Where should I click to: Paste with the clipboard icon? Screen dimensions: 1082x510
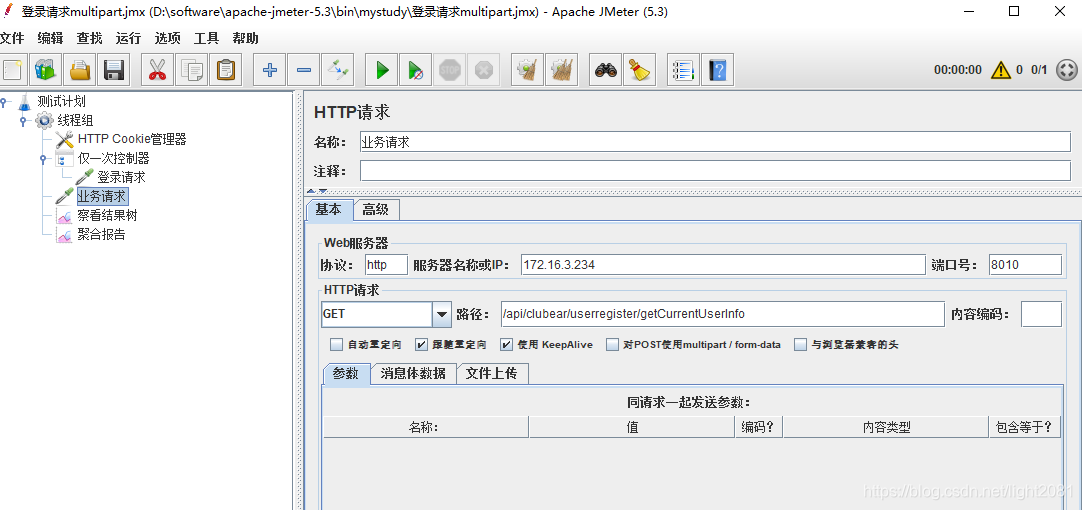point(225,70)
